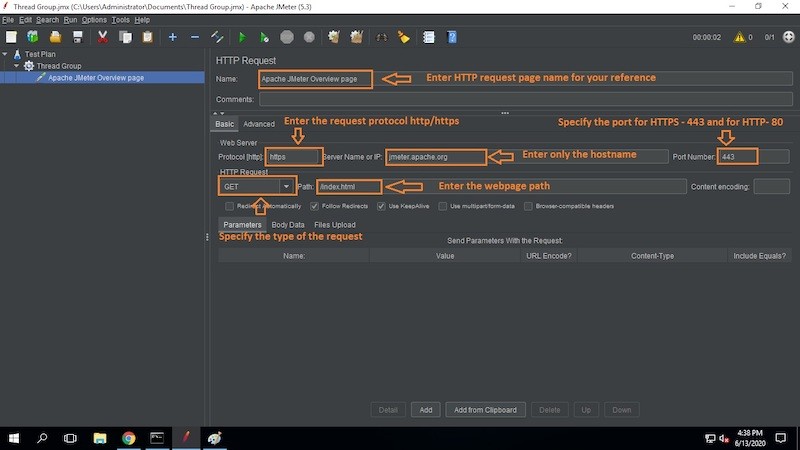The height and width of the screenshot is (450, 800).
Task: Enable Browser-compatible headers checkbox
Action: point(528,206)
